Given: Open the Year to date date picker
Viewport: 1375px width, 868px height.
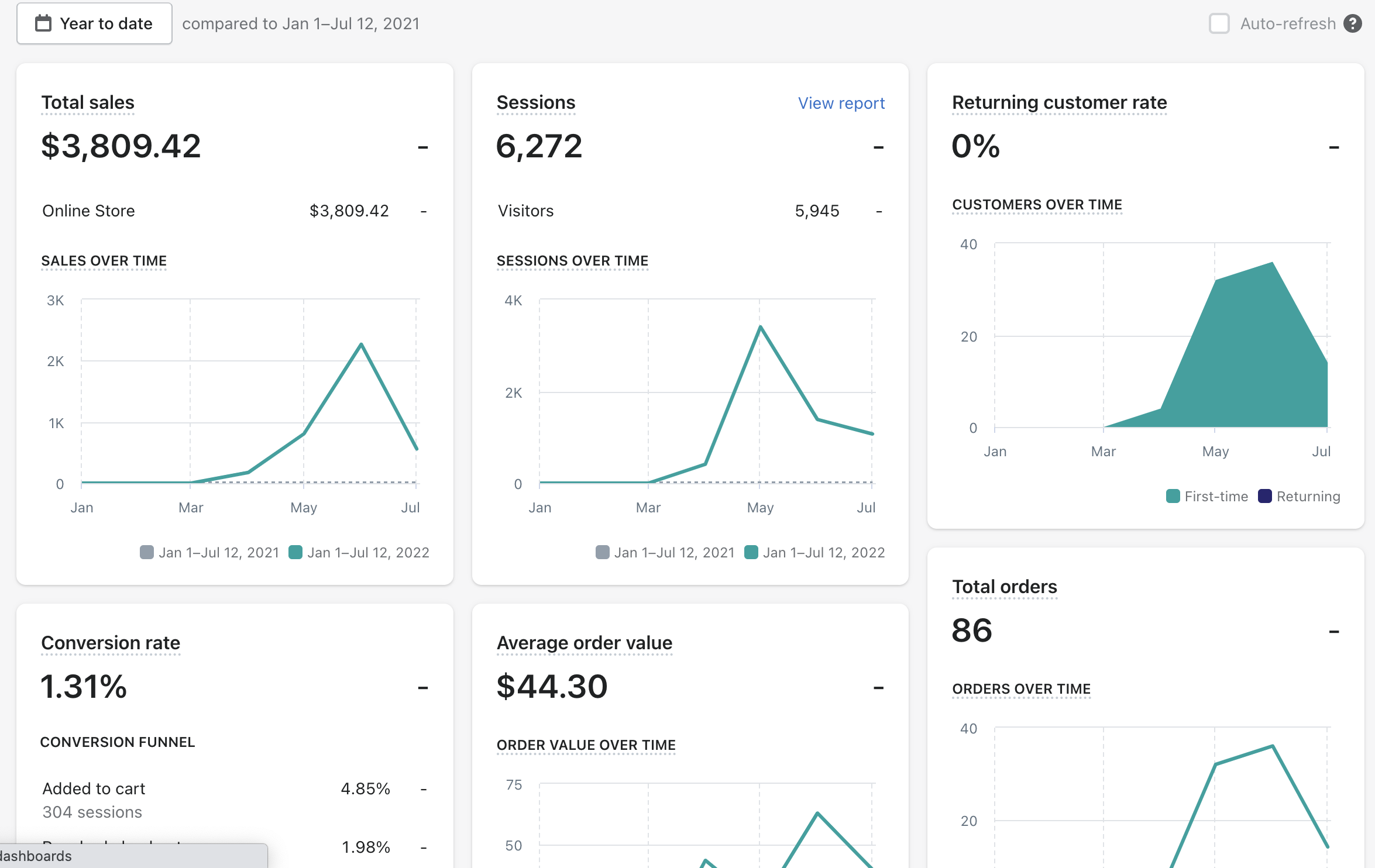Looking at the screenshot, I should [94, 23].
